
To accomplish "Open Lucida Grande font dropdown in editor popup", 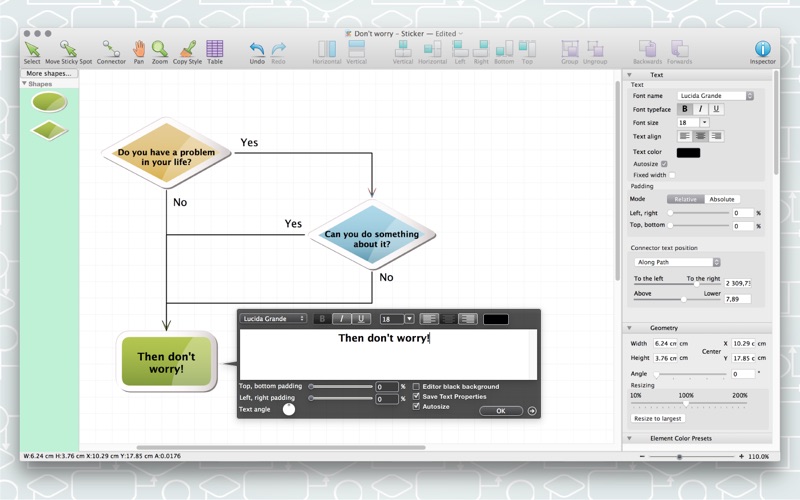I will click(273, 318).
